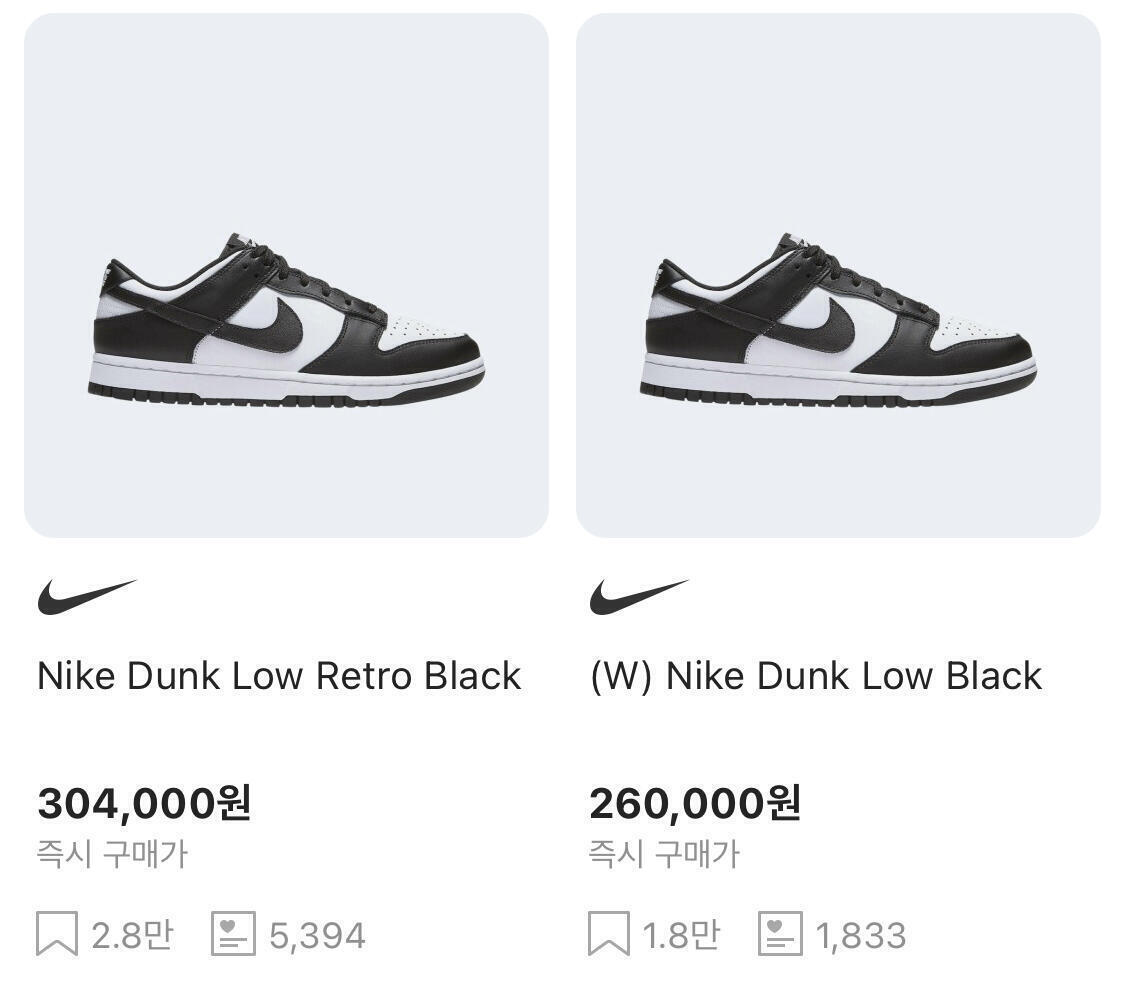Open style reviews icon next to 1,833
The width and height of the screenshot is (1125, 983).
coord(780,934)
